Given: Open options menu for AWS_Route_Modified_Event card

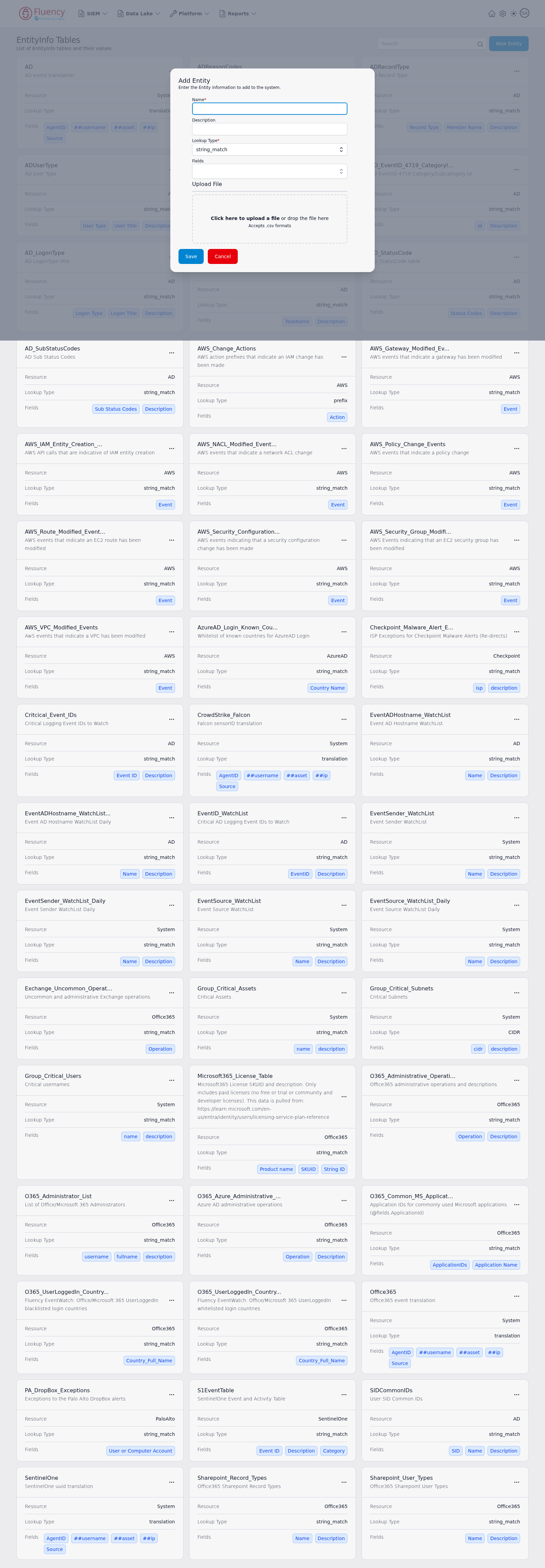Looking at the screenshot, I should [172, 540].
